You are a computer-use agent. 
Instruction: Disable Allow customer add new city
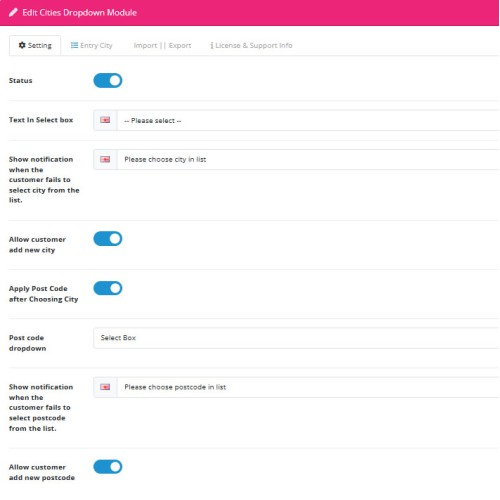108,239
